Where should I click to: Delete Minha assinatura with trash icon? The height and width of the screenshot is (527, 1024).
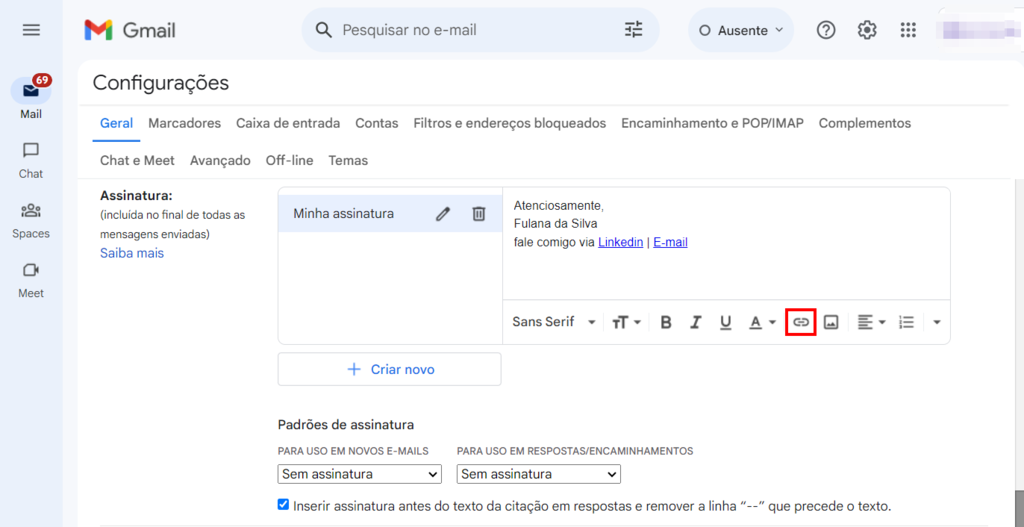[479, 214]
